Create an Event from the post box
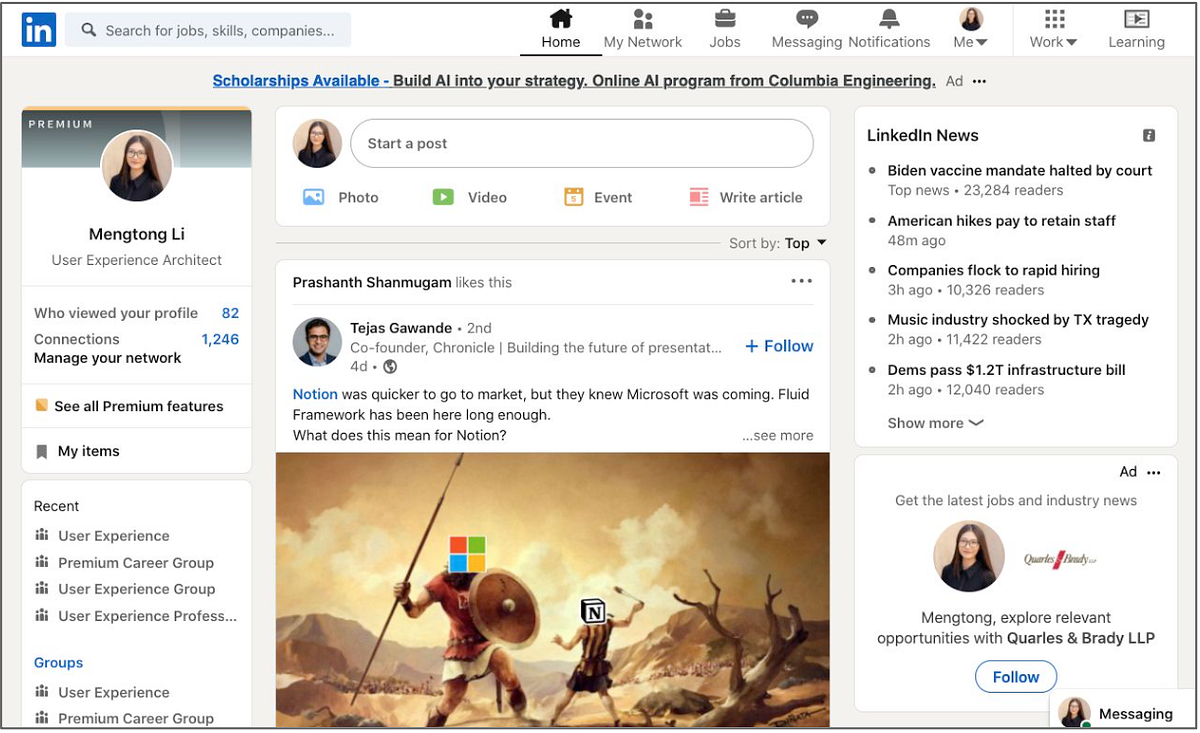This screenshot has height=733, width=1200. (x=597, y=197)
